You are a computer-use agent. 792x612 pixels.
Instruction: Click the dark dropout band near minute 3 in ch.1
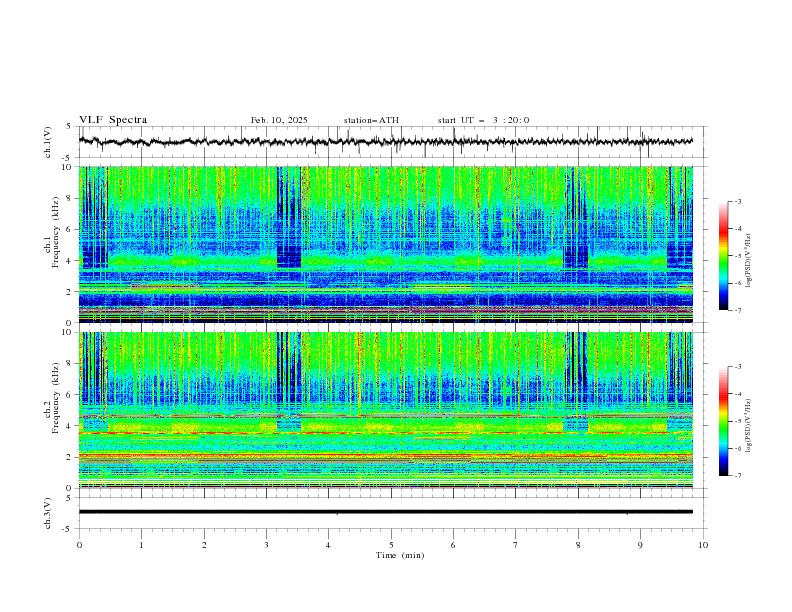pyautogui.click(x=289, y=217)
